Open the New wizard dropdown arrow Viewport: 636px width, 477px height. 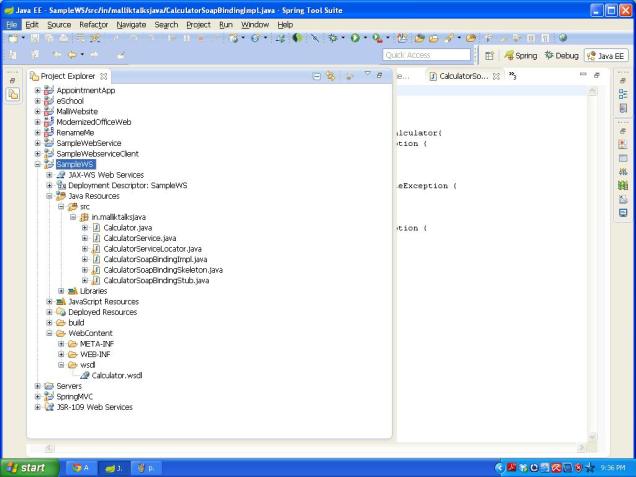pyautogui.click(x=23, y=38)
